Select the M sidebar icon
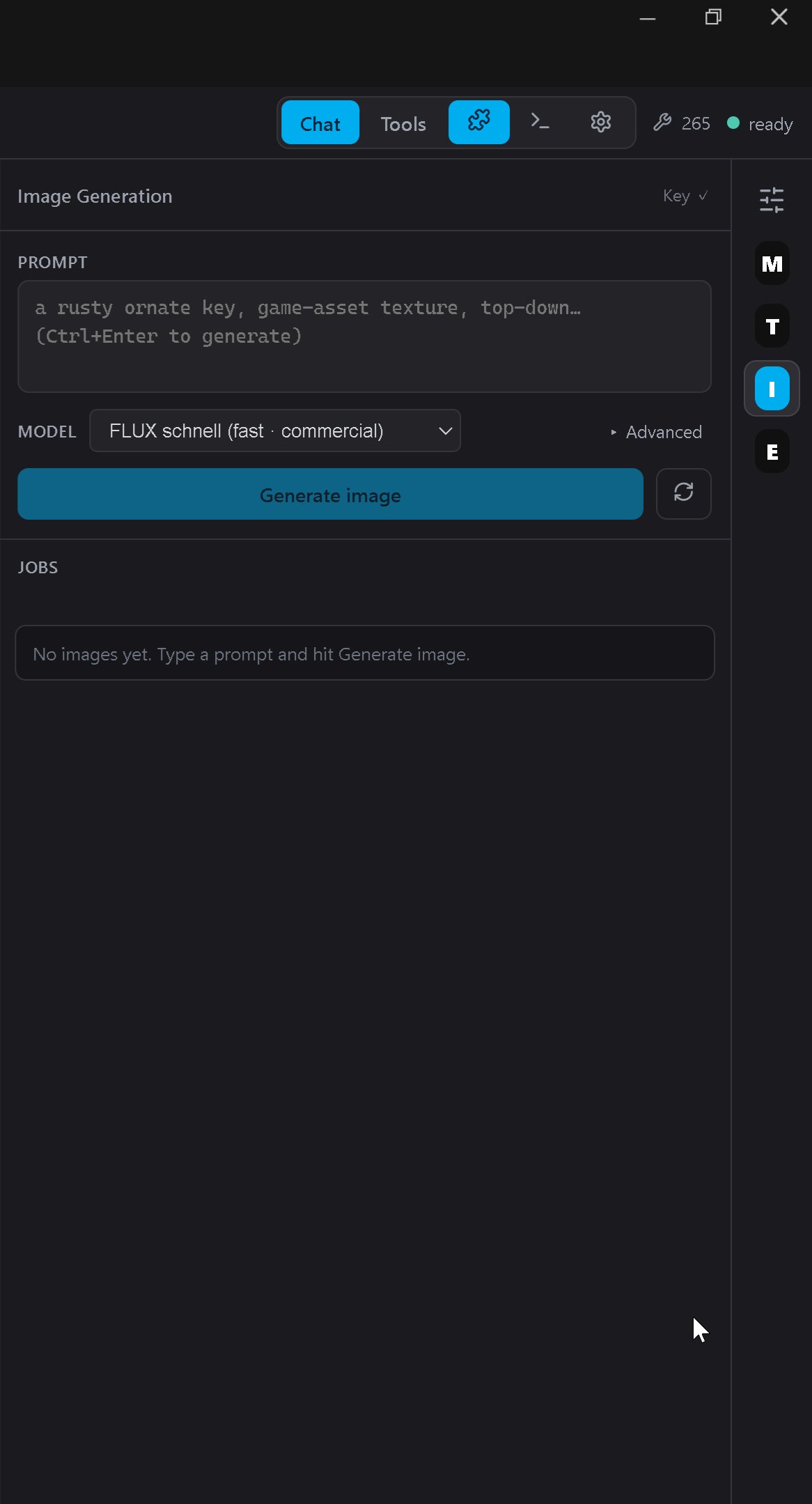Image resolution: width=812 pixels, height=1504 pixels. tap(772, 264)
